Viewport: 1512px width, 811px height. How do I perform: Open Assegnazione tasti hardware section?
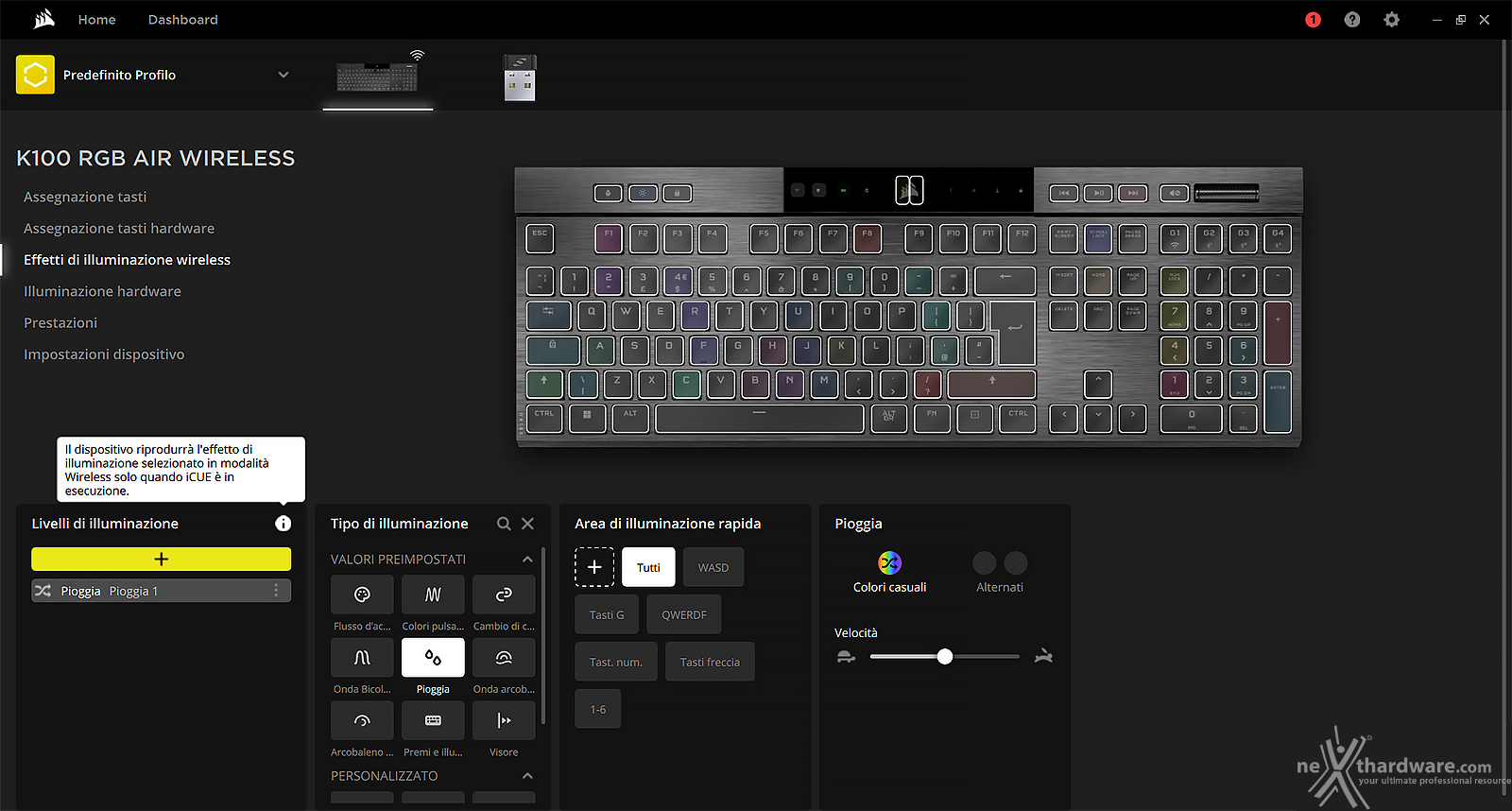pyautogui.click(x=119, y=228)
